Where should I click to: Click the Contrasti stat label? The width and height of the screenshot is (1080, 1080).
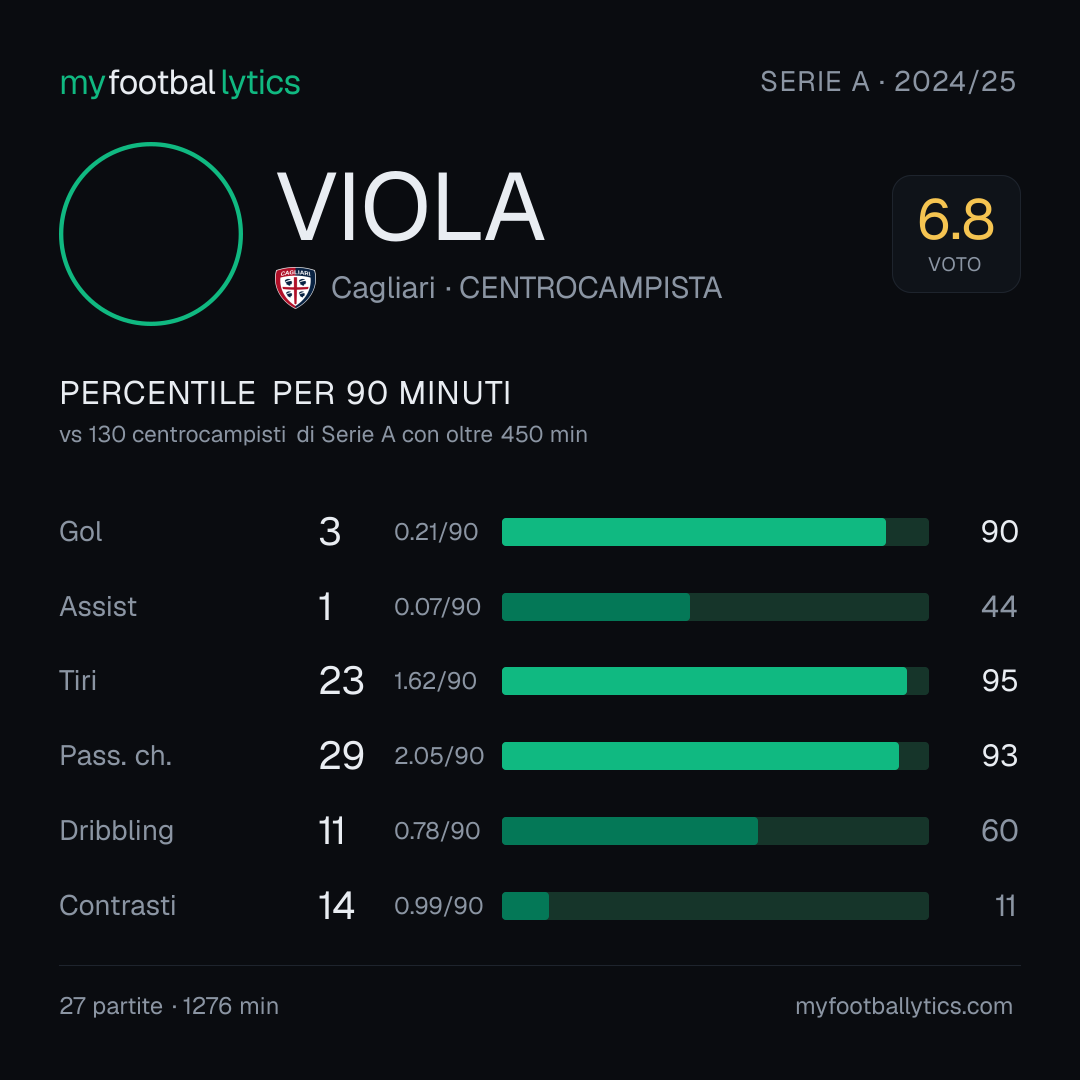[118, 905]
